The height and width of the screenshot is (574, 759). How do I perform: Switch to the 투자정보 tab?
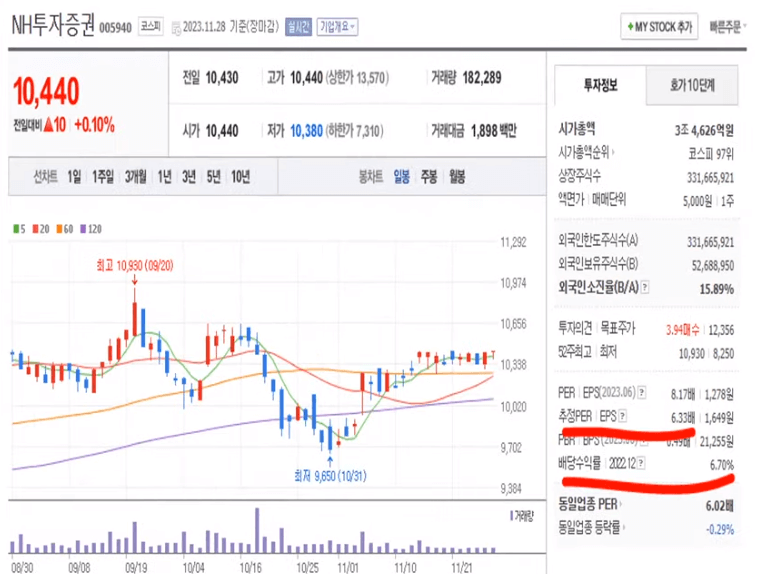(600, 86)
